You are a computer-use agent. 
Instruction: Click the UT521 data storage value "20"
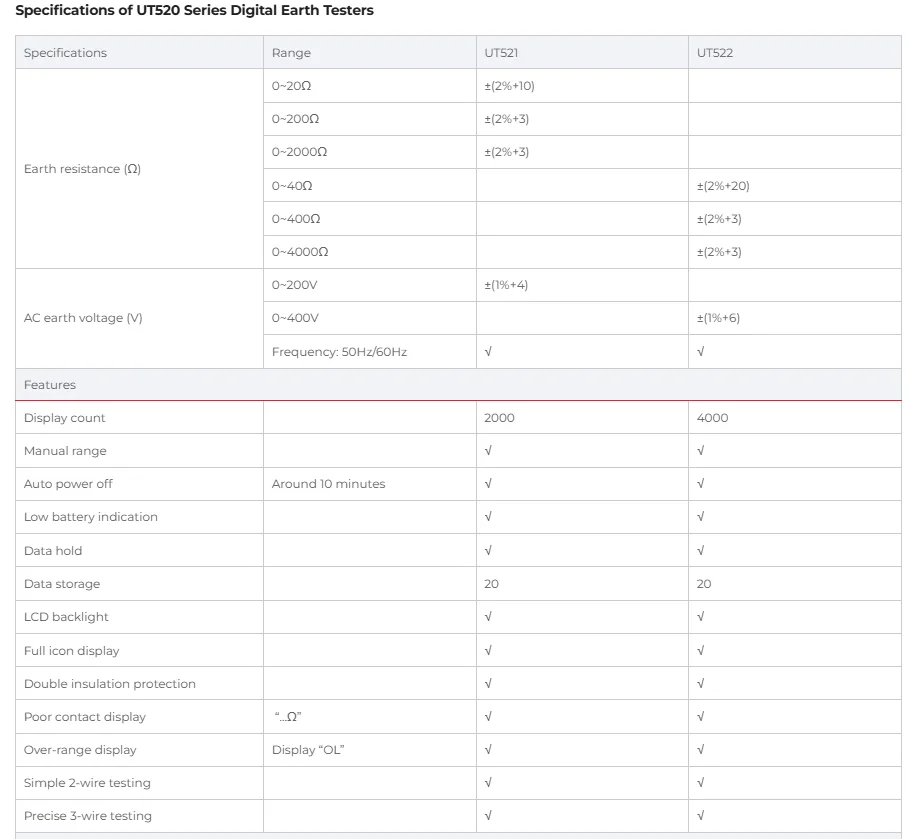click(491, 584)
